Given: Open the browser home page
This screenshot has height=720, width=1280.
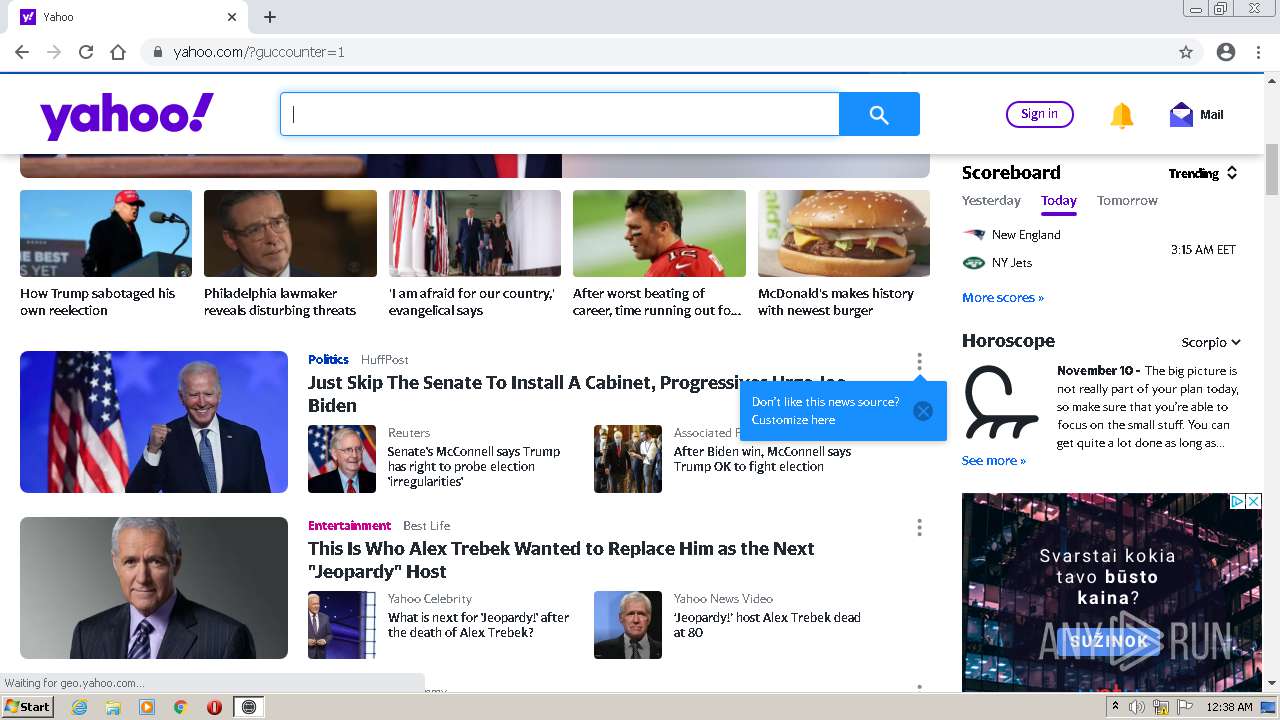Looking at the screenshot, I should tap(118, 52).
